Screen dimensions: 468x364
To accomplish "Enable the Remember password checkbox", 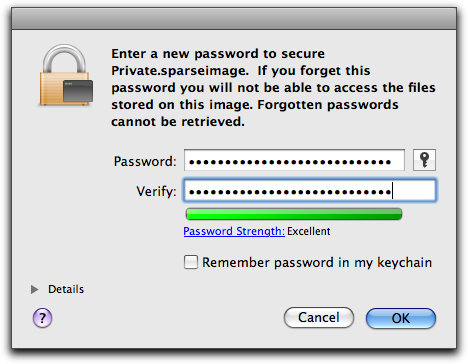I will (191, 262).
